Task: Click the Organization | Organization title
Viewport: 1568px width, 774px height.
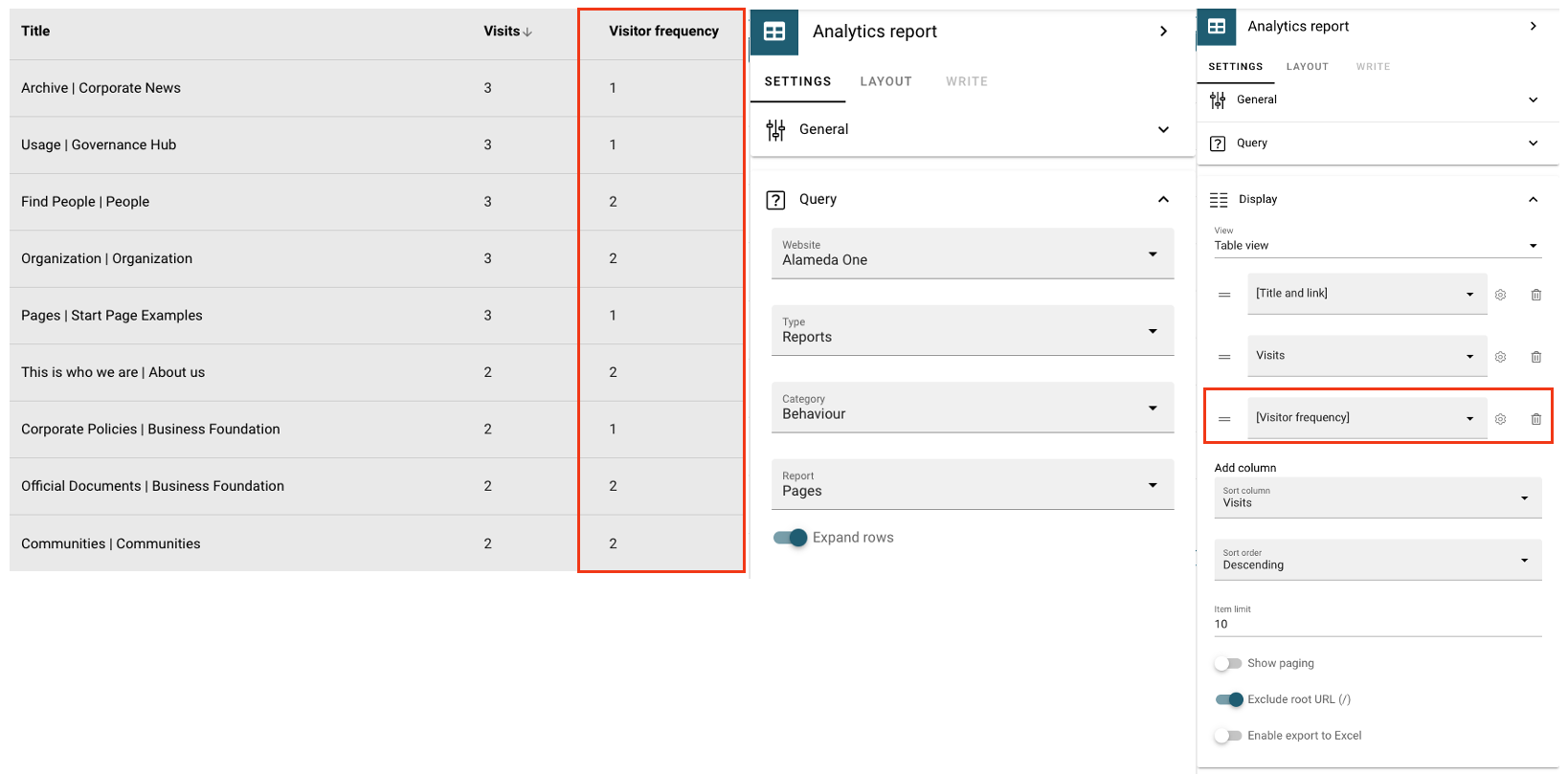Action: pyautogui.click(x=106, y=259)
